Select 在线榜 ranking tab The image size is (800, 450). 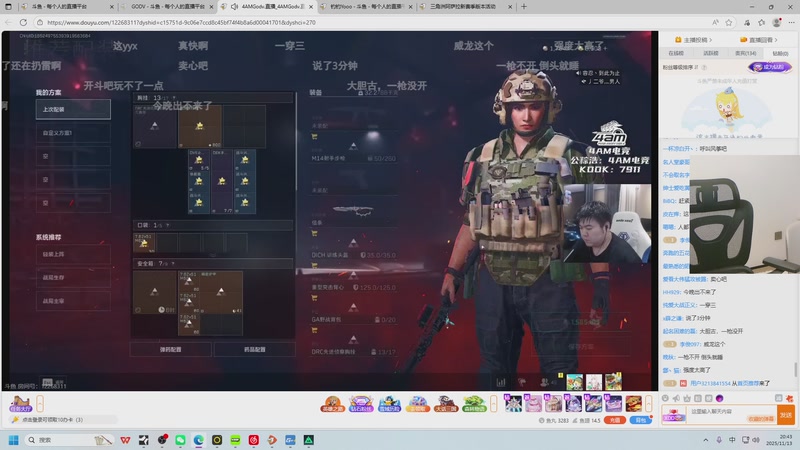pos(676,53)
